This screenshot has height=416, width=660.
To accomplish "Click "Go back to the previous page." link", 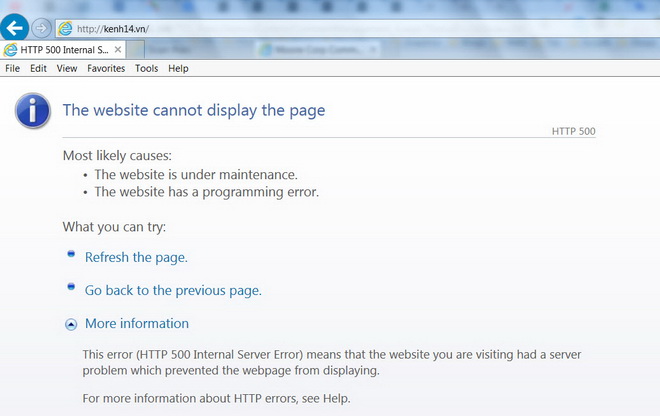I will 173,290.
